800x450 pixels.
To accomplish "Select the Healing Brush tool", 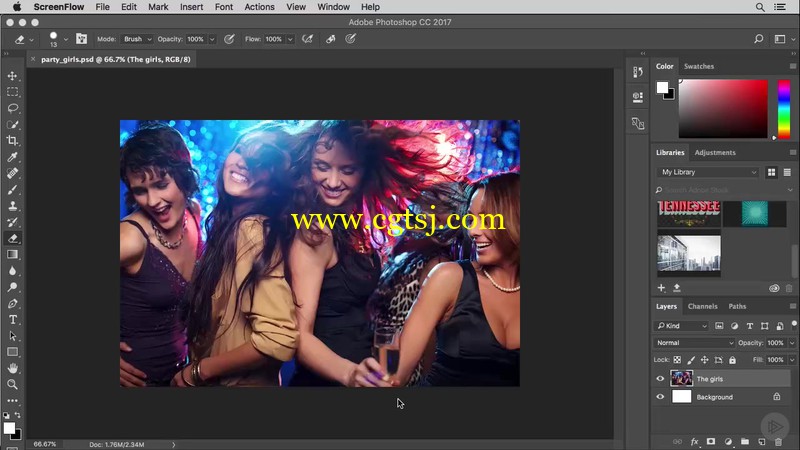I will pos(12,173).
